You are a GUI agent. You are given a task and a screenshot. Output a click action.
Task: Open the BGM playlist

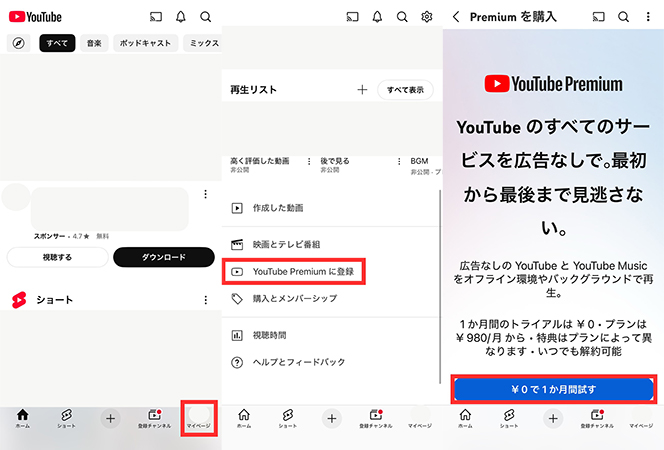(426, 166)
